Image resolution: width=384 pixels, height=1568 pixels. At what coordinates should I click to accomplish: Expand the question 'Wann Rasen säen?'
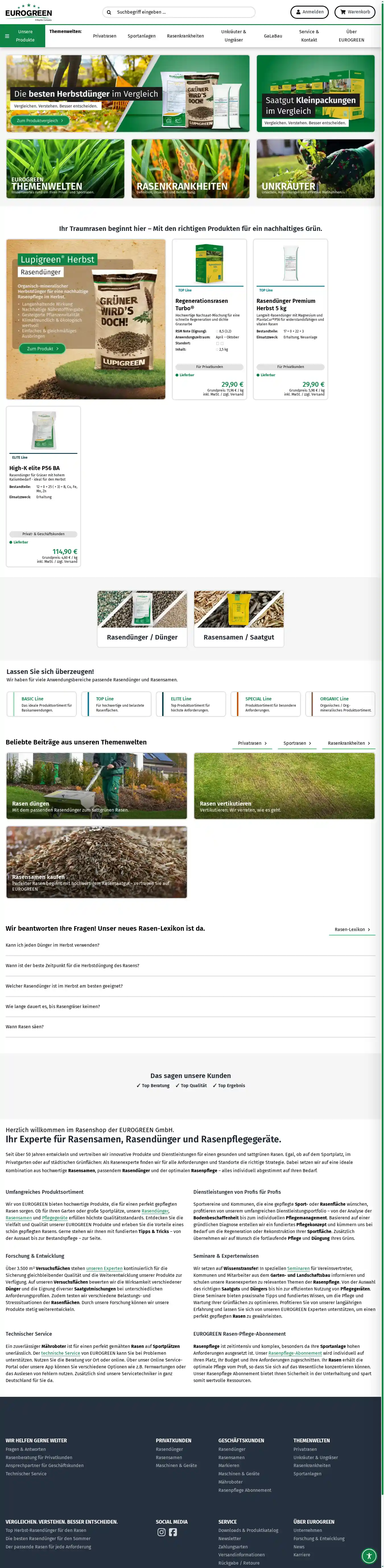[x=24, y=1027]
